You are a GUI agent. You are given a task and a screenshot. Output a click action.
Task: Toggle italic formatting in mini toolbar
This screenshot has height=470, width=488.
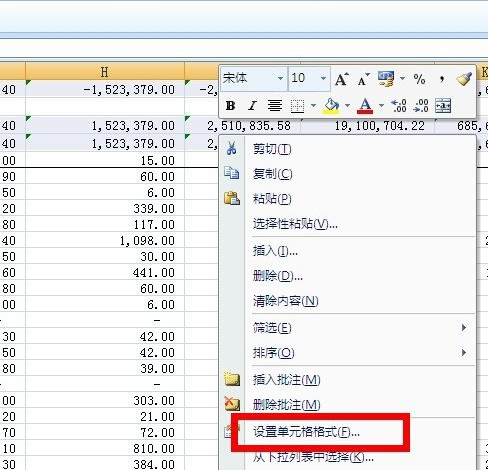click(252, 106)
